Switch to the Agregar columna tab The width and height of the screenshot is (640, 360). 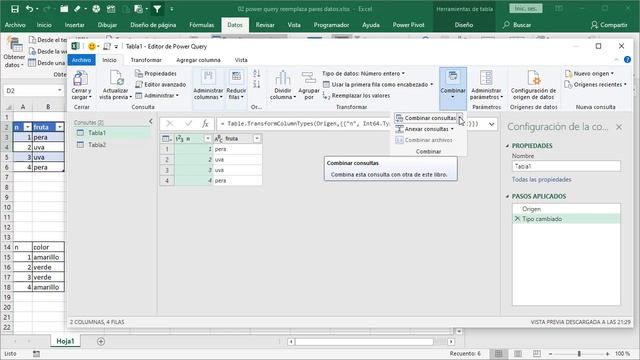(198, 60)
